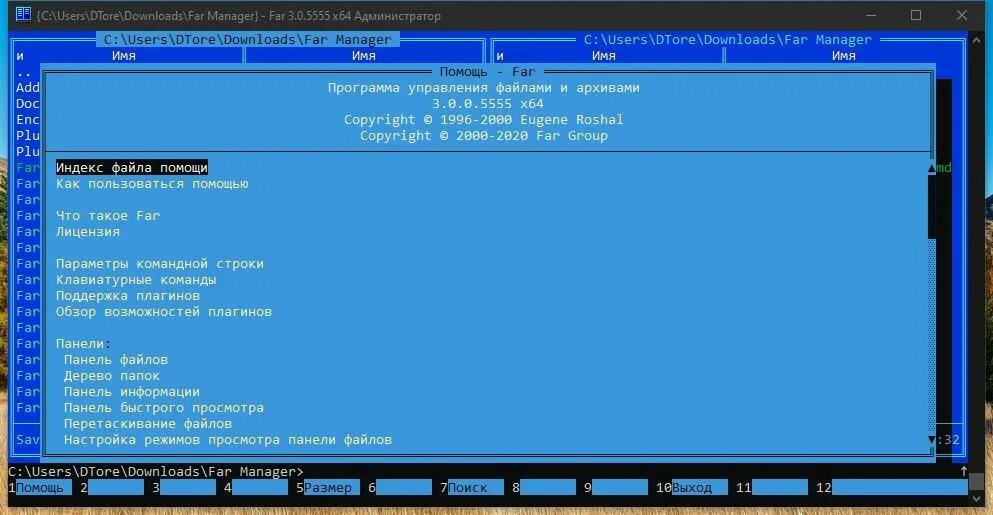Open the 'Лицензия' help topic
The height and width of the screenshot is (515, 993).
coord(87,232)
